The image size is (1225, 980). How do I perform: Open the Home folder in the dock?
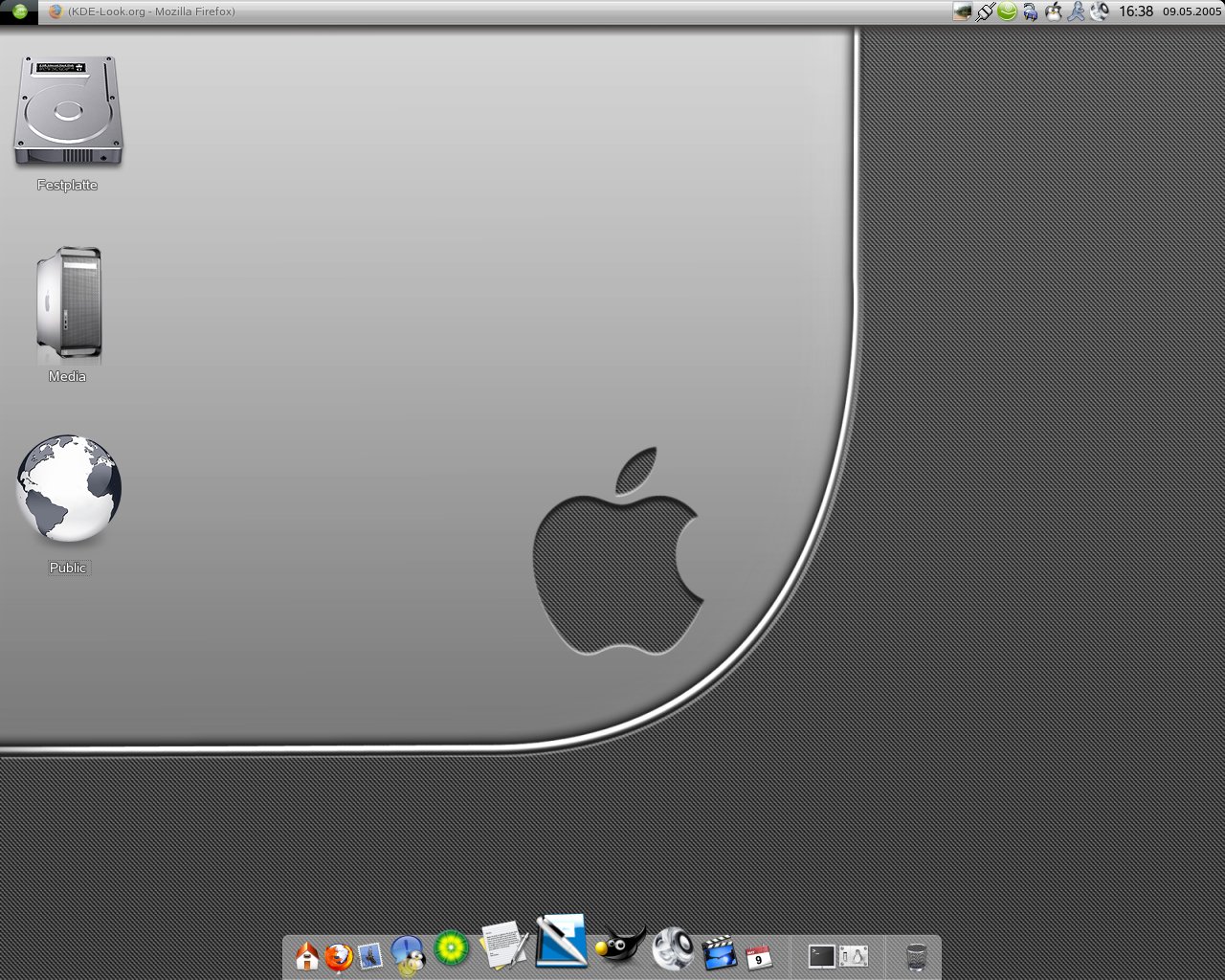(x=307, y=956)
